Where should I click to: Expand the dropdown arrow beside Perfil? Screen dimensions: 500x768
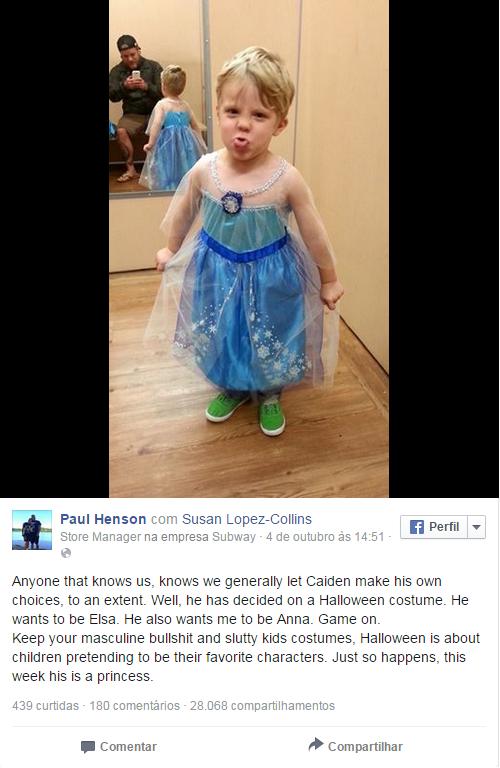coord(476,527)
